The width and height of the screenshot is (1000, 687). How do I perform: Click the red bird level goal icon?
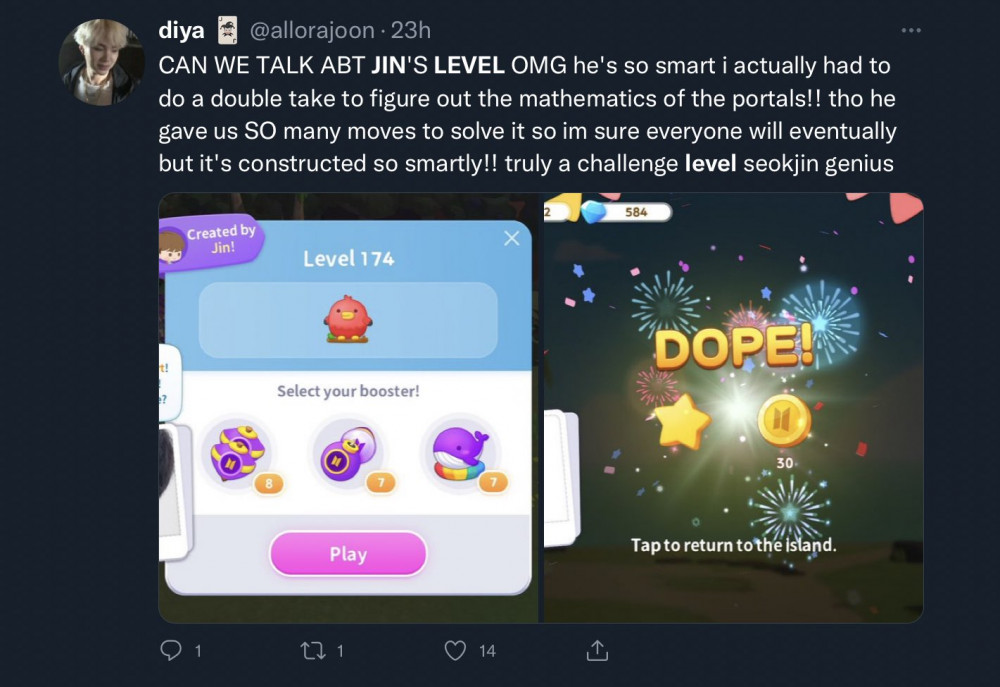pos(347,319)
